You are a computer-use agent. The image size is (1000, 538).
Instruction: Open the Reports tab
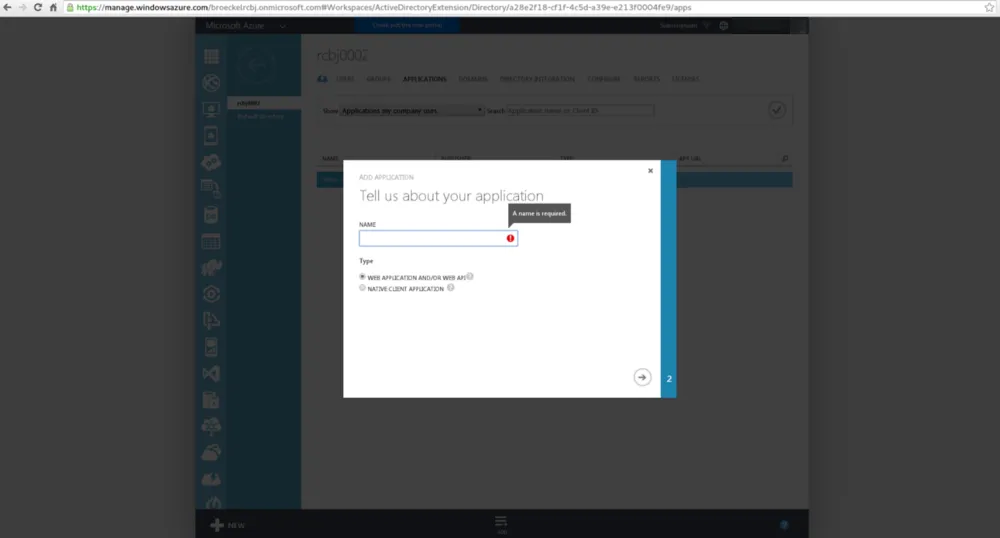coord(647,79)
